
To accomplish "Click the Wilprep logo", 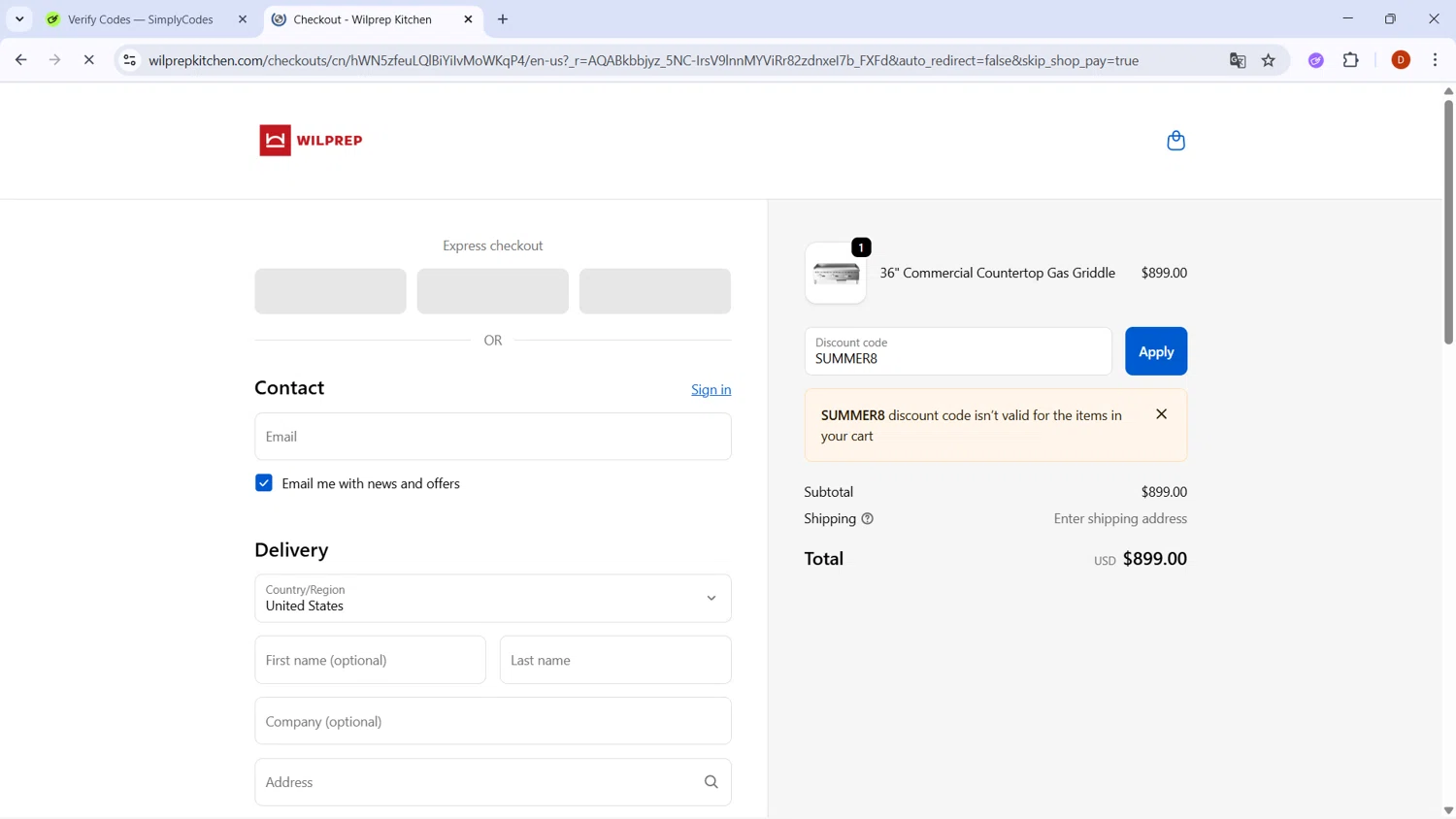I will (311, 141).
